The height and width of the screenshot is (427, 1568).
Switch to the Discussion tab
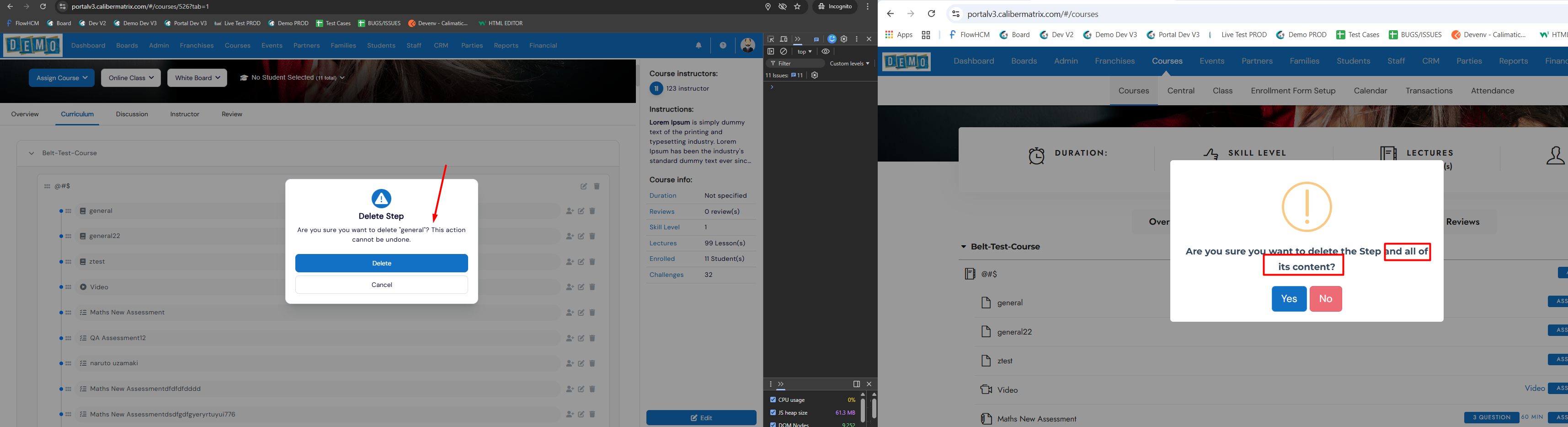point(132,114)
